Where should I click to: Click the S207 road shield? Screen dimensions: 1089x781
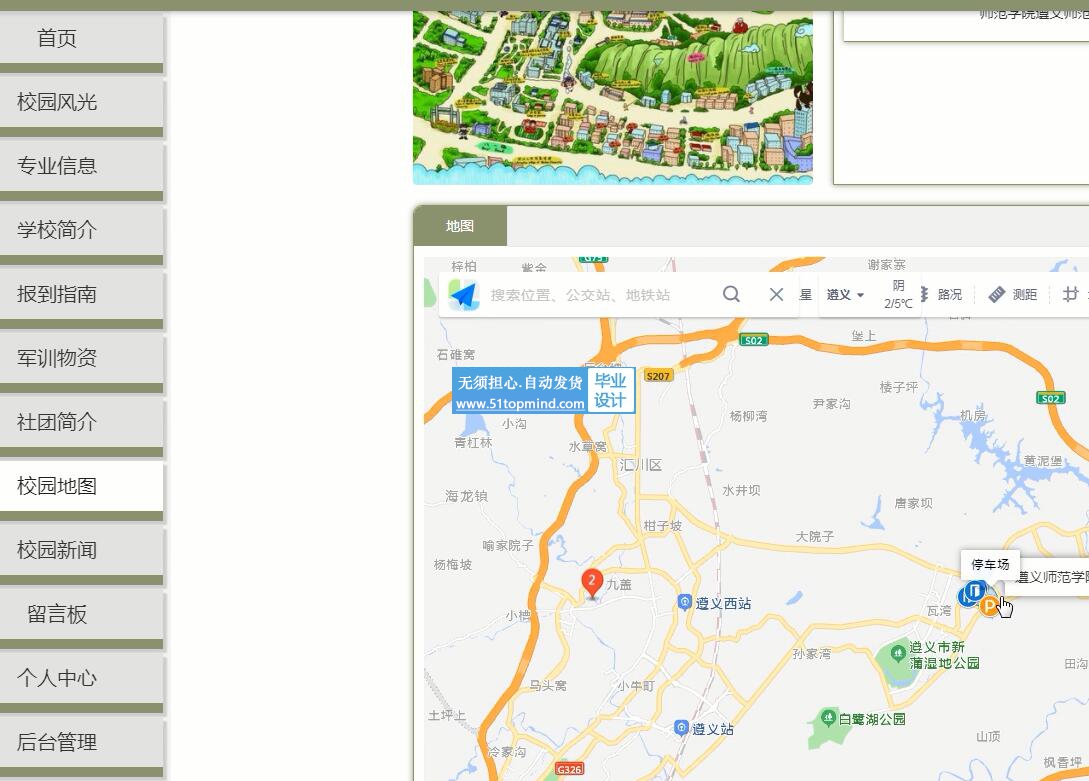[x=658, y=376]
